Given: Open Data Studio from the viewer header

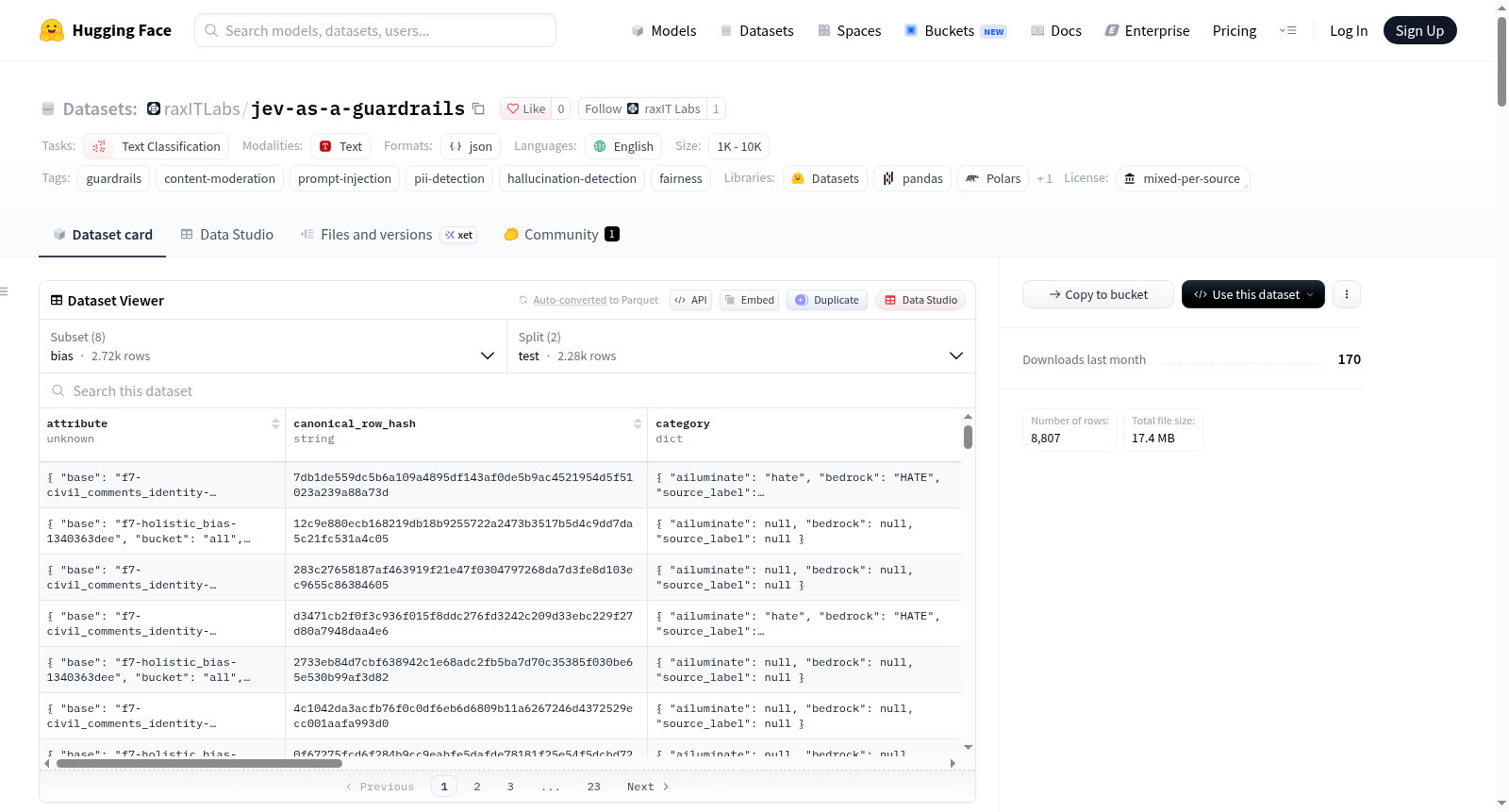Looking at the screenshot, I should 920,300.
